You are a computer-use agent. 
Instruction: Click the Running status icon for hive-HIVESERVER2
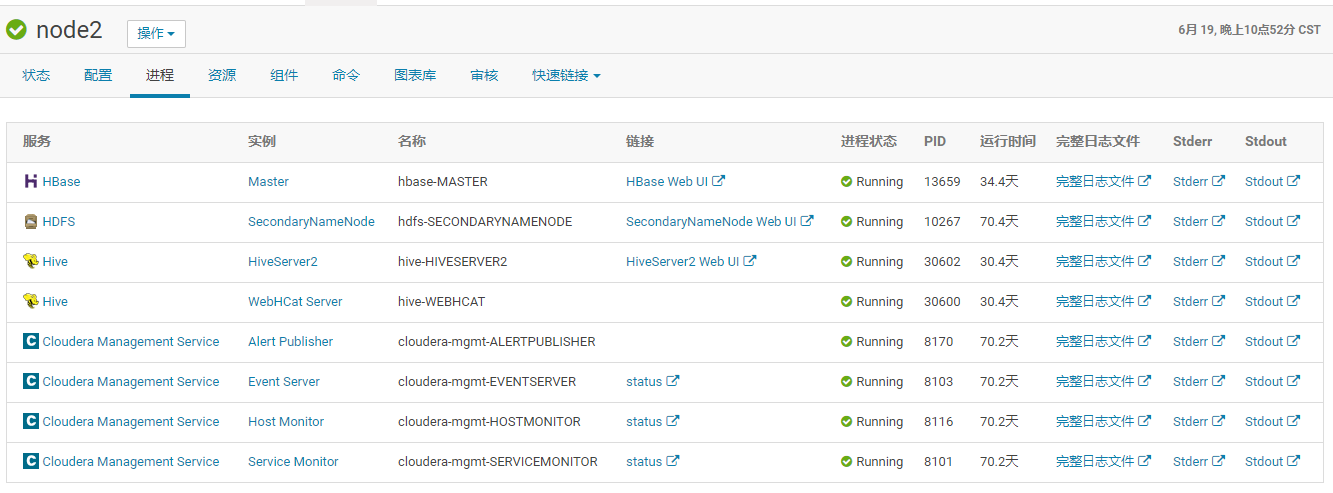coord(847,262)
